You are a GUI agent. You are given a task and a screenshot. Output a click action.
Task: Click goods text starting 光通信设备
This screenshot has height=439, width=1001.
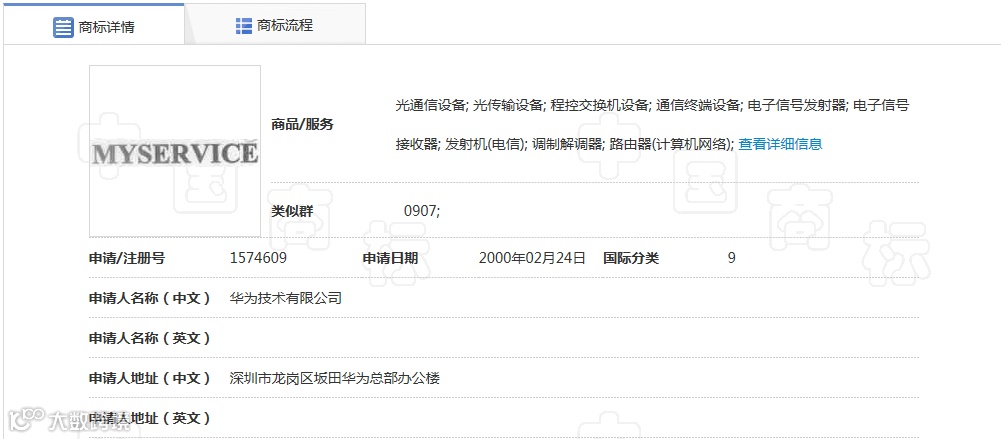click(432, 105)
